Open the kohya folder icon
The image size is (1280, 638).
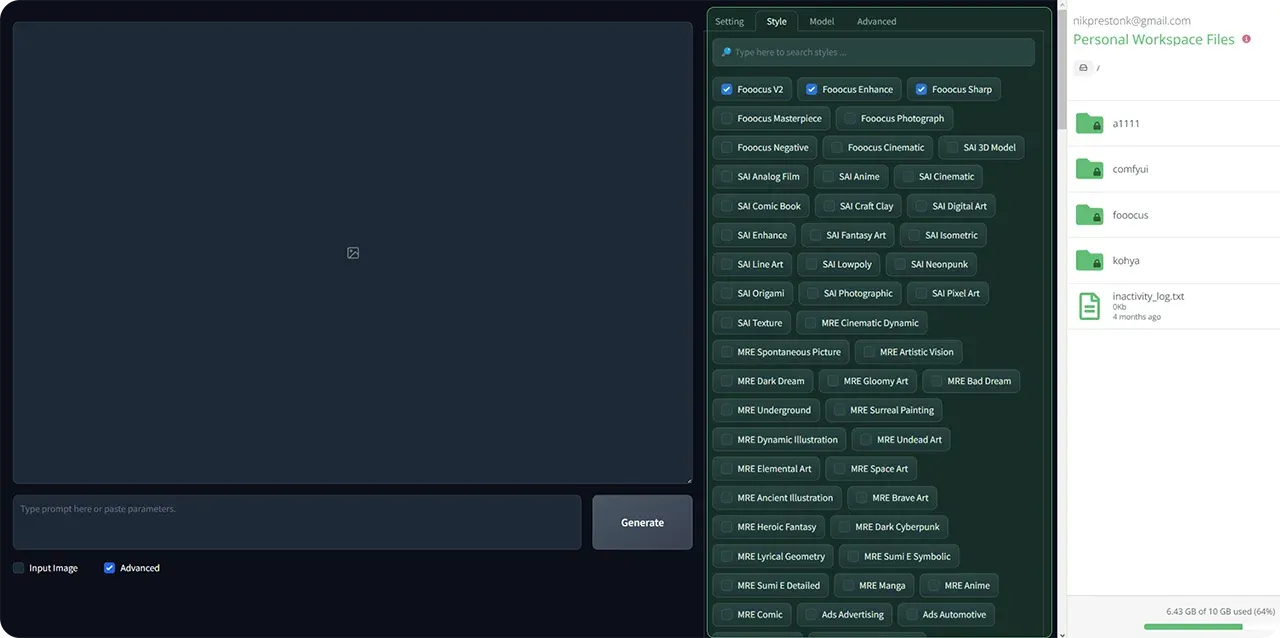[x=1089, y=259]
